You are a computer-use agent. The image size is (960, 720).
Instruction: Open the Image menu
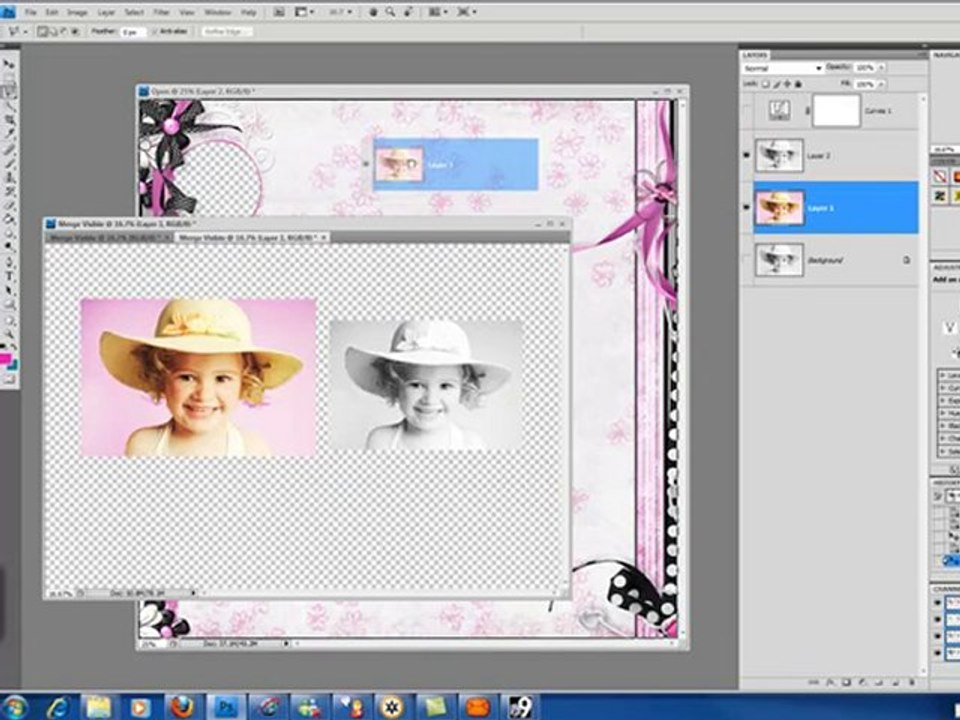pyautogui.click(x=77, y=12)
